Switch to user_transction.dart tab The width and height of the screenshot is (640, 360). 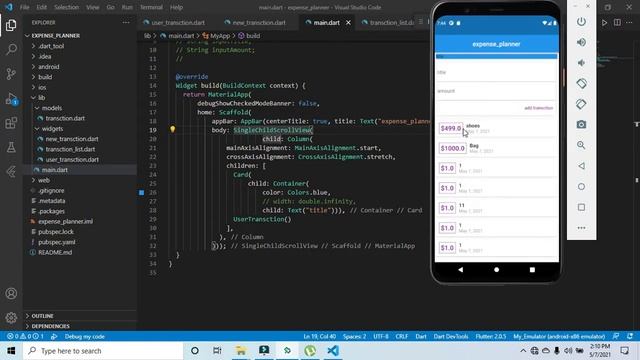point(178,23)
